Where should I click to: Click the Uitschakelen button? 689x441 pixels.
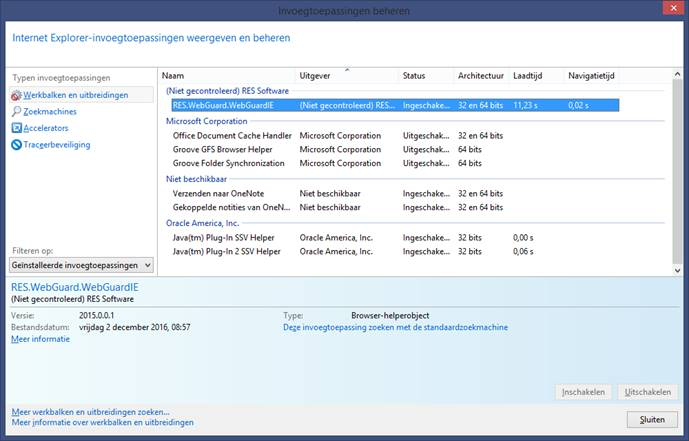[x=648, y=392]
